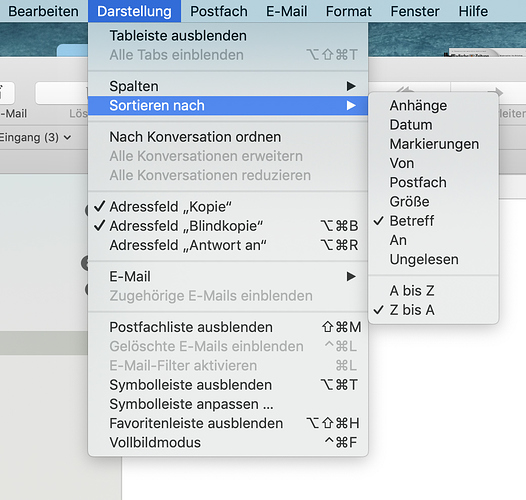The image size is (526, 500).
Task: Choose Postfachliste ausblenden
Action: (228, 327)
